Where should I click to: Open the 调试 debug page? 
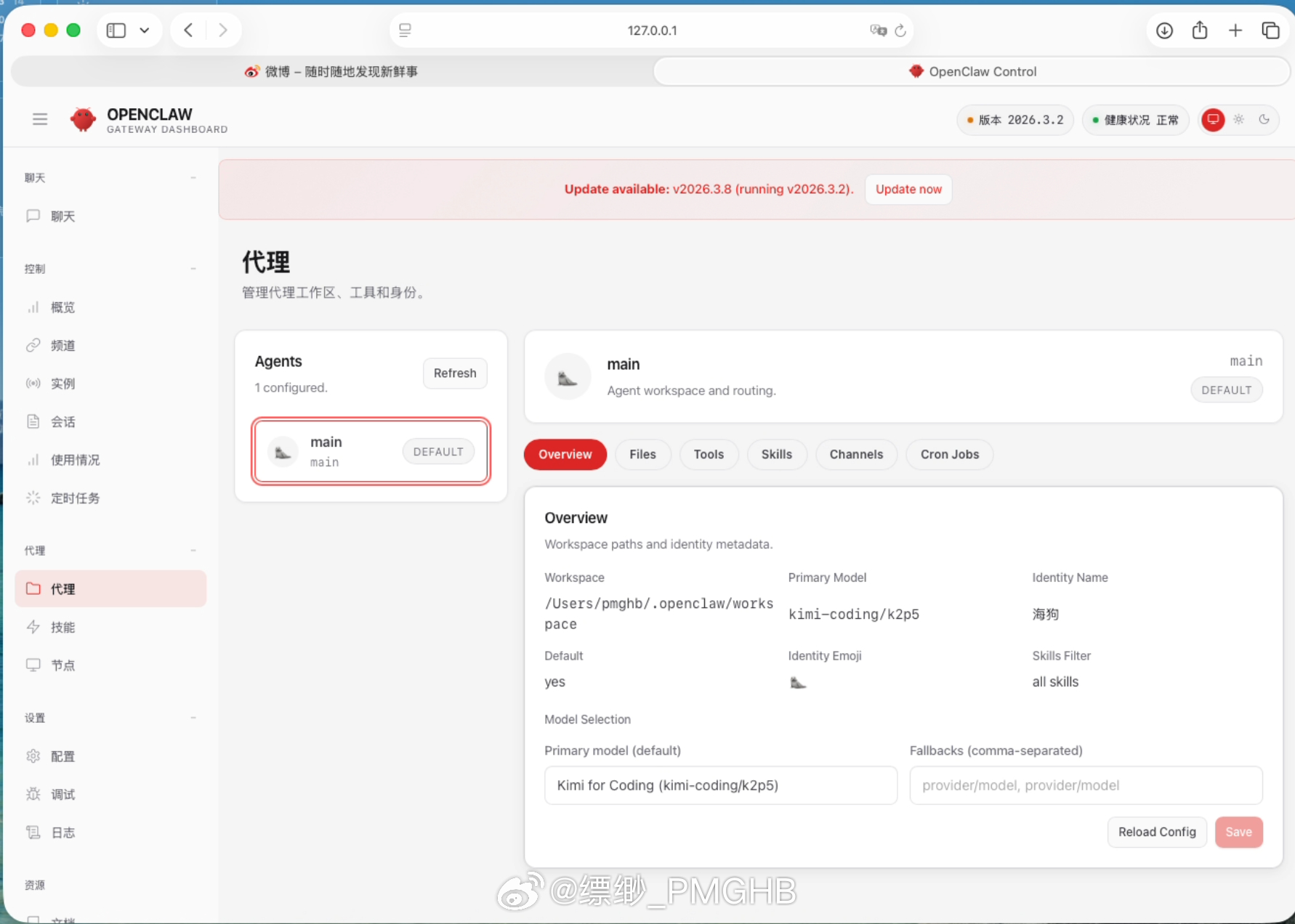click(x=62, y=794)
